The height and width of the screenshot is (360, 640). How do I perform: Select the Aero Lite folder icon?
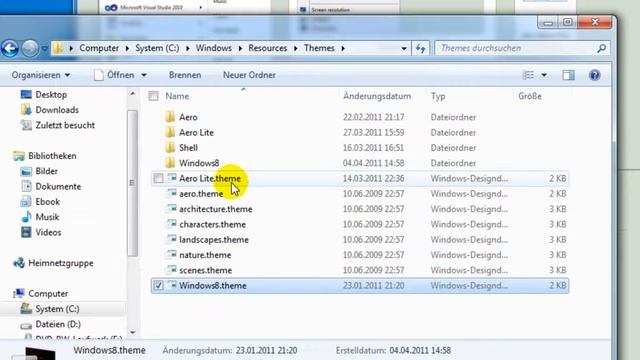tap(171, 133)
